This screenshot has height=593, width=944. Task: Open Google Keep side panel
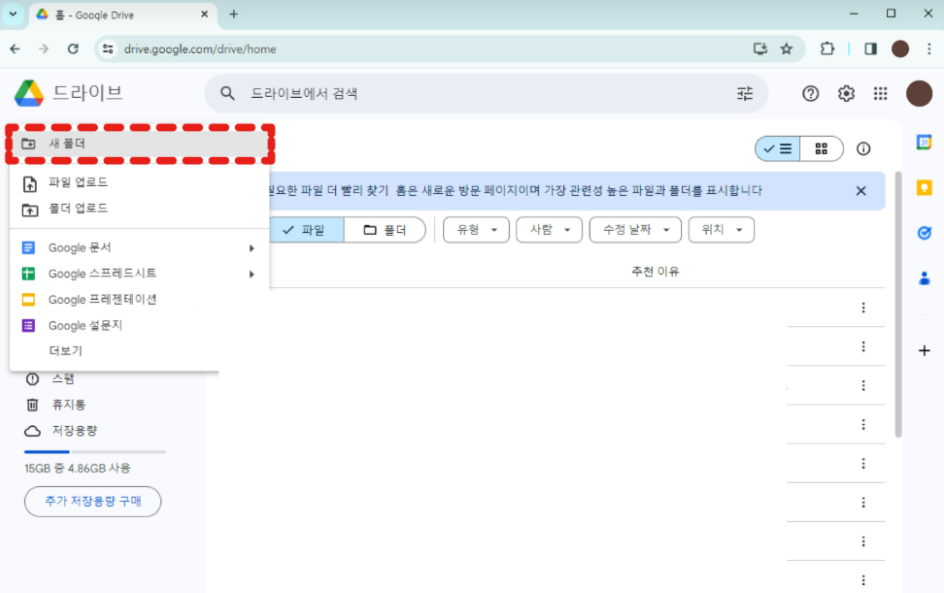pos(924,188)
